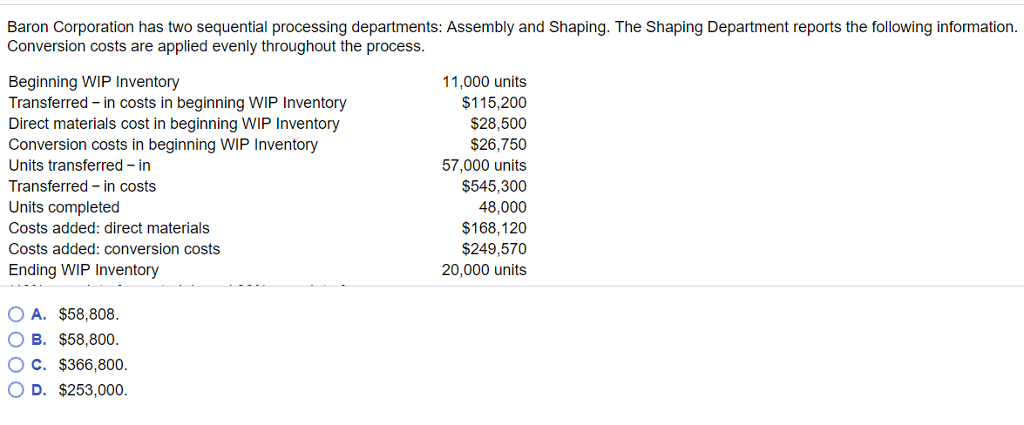Screen dimensions: 1024x425
Task: Click the '11,000 units' value
Action: pos(484,82)
